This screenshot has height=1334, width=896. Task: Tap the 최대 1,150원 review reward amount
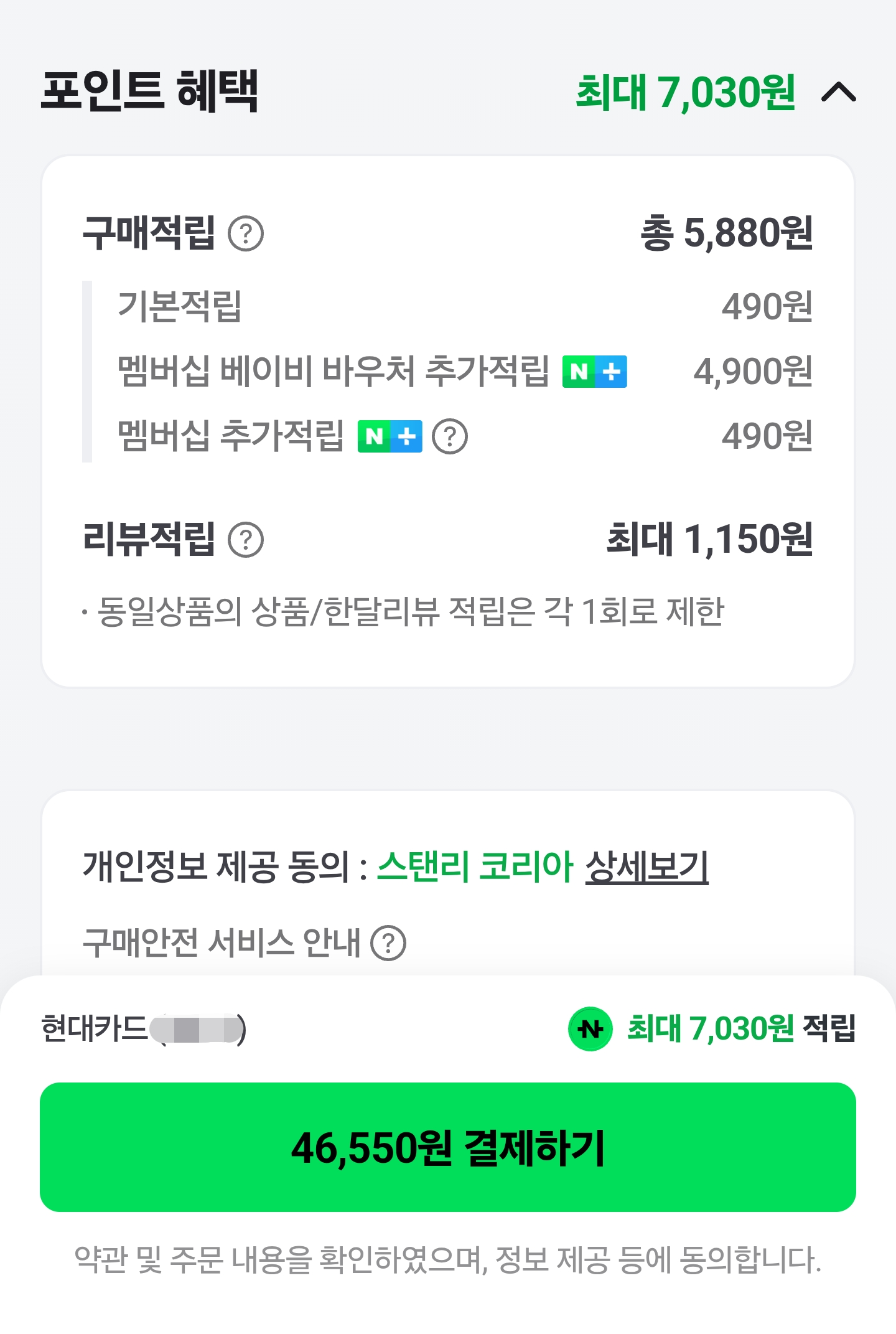(x=709, y=540)
